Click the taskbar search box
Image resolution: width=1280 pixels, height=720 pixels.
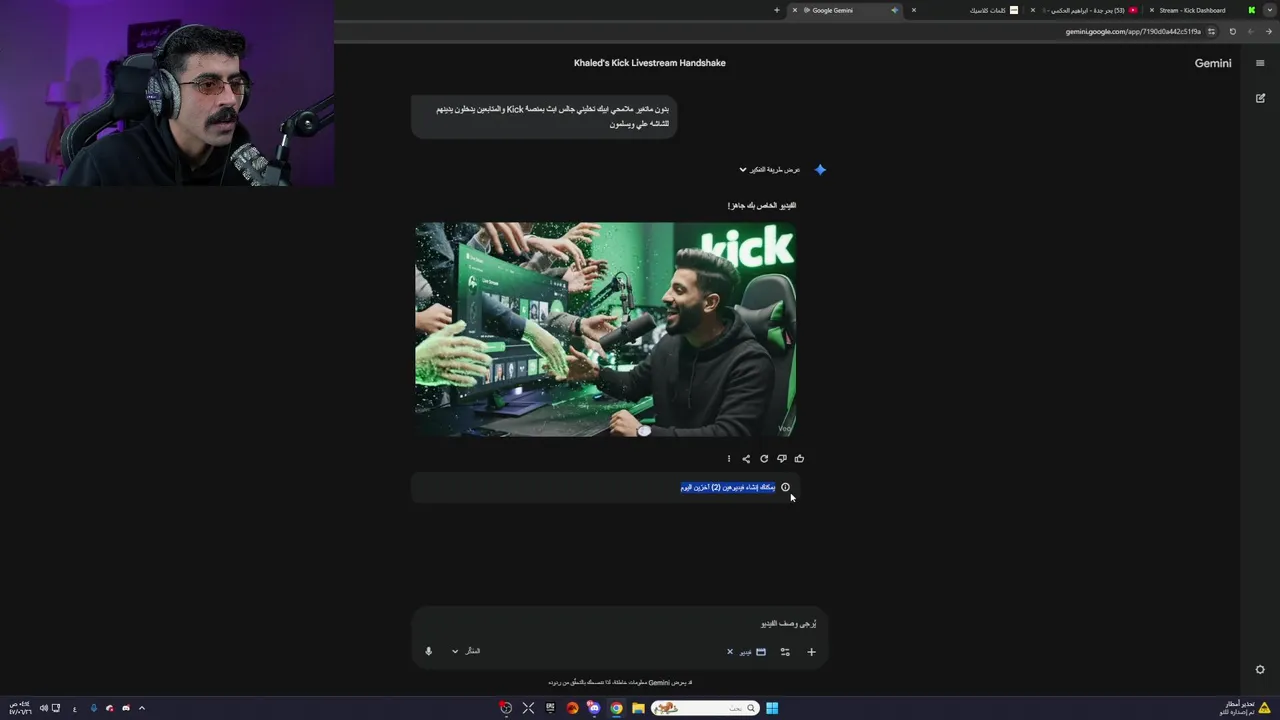pyautogui.click(x=706, y=708)
